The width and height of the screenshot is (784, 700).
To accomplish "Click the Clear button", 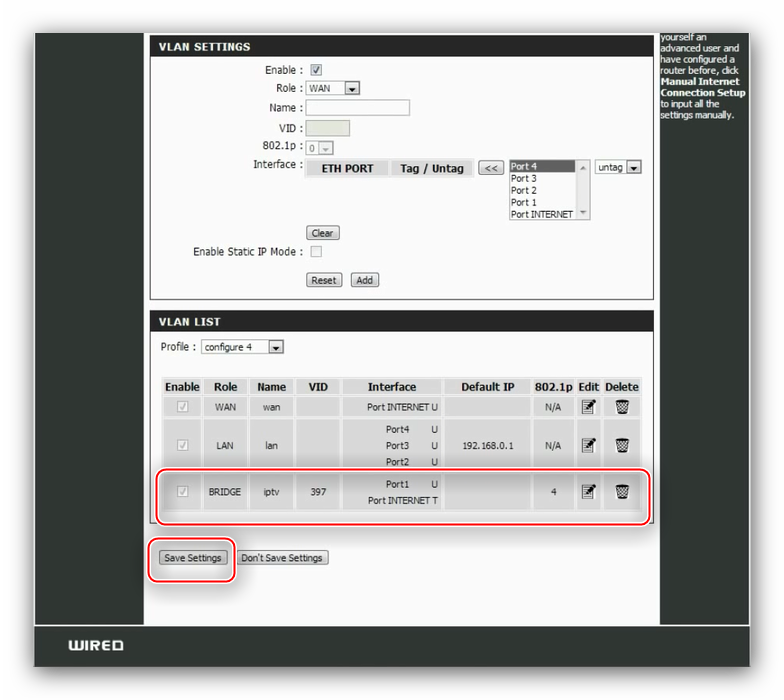I will [322, 233].
